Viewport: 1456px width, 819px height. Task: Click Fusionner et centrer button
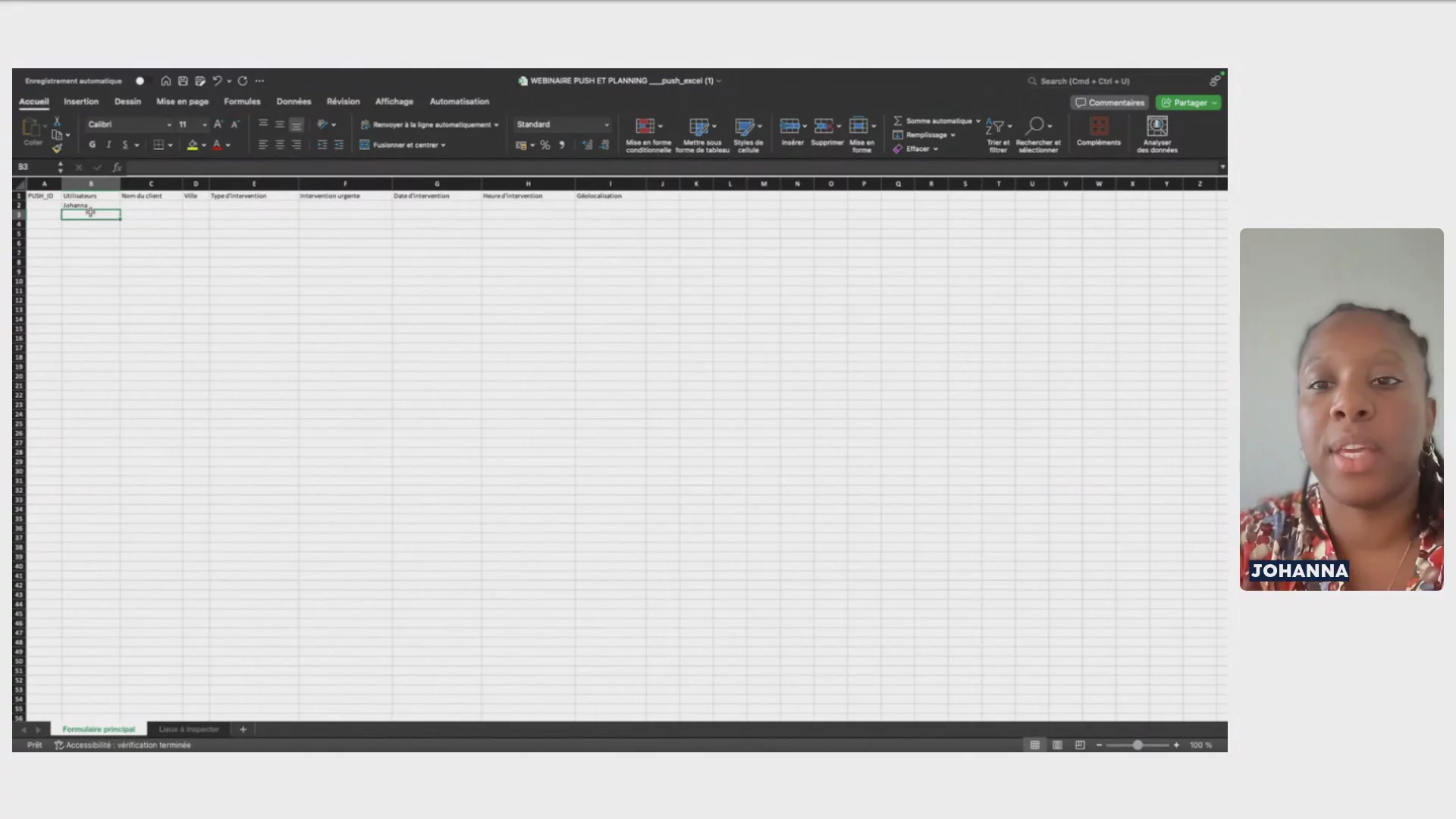click(403, 145)
